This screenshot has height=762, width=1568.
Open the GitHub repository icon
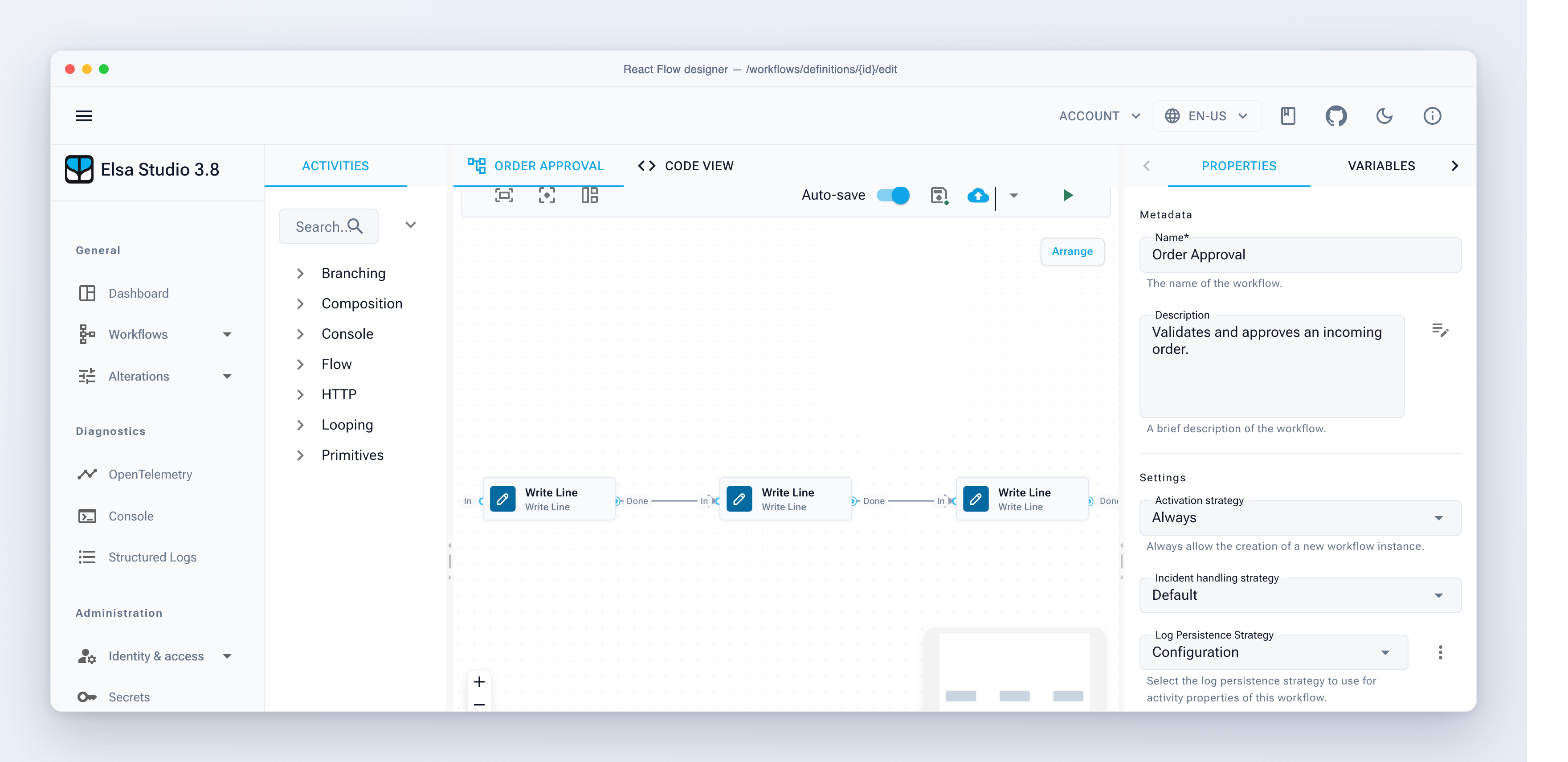coord(1335,116)
